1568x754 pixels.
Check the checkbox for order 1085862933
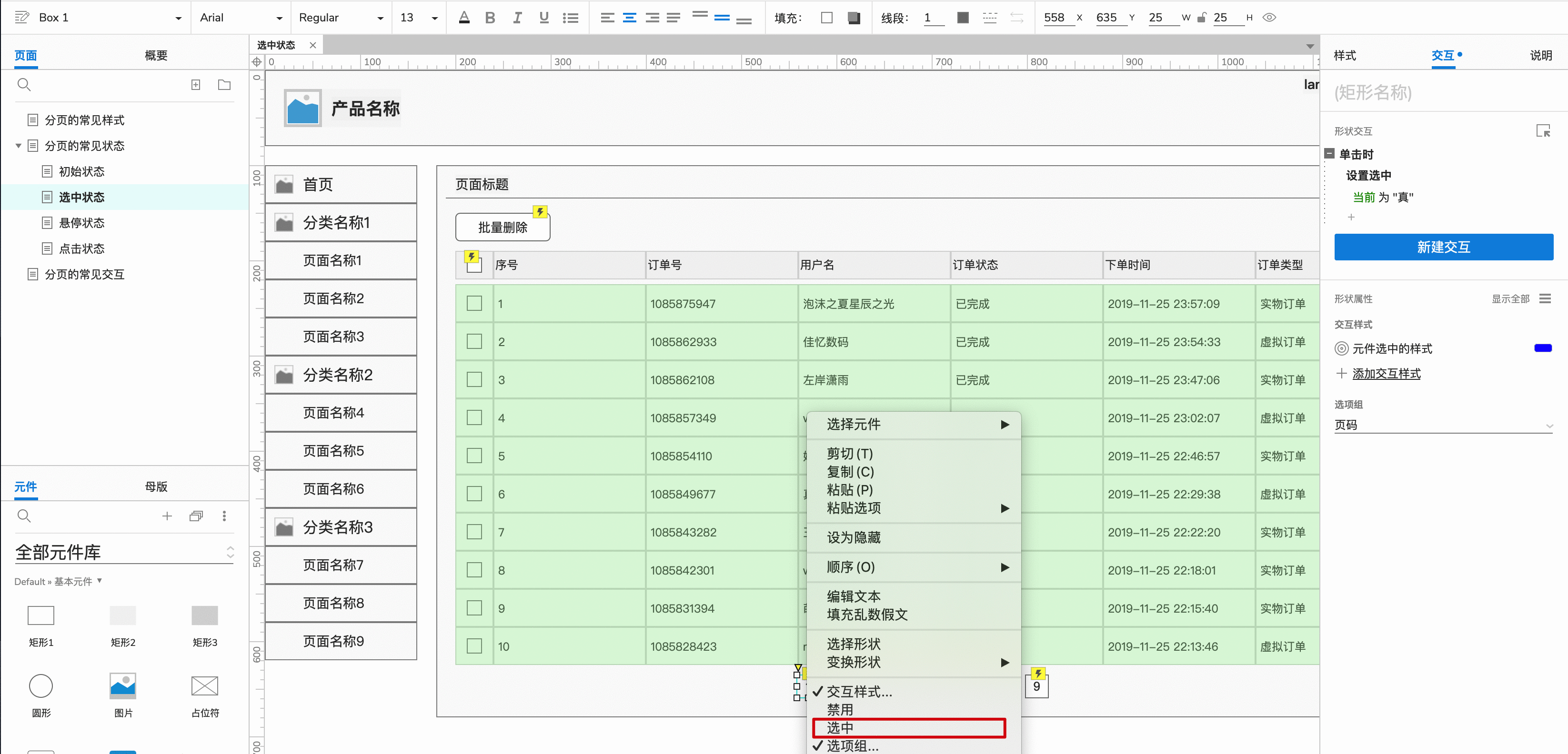[x=474, y=341]
